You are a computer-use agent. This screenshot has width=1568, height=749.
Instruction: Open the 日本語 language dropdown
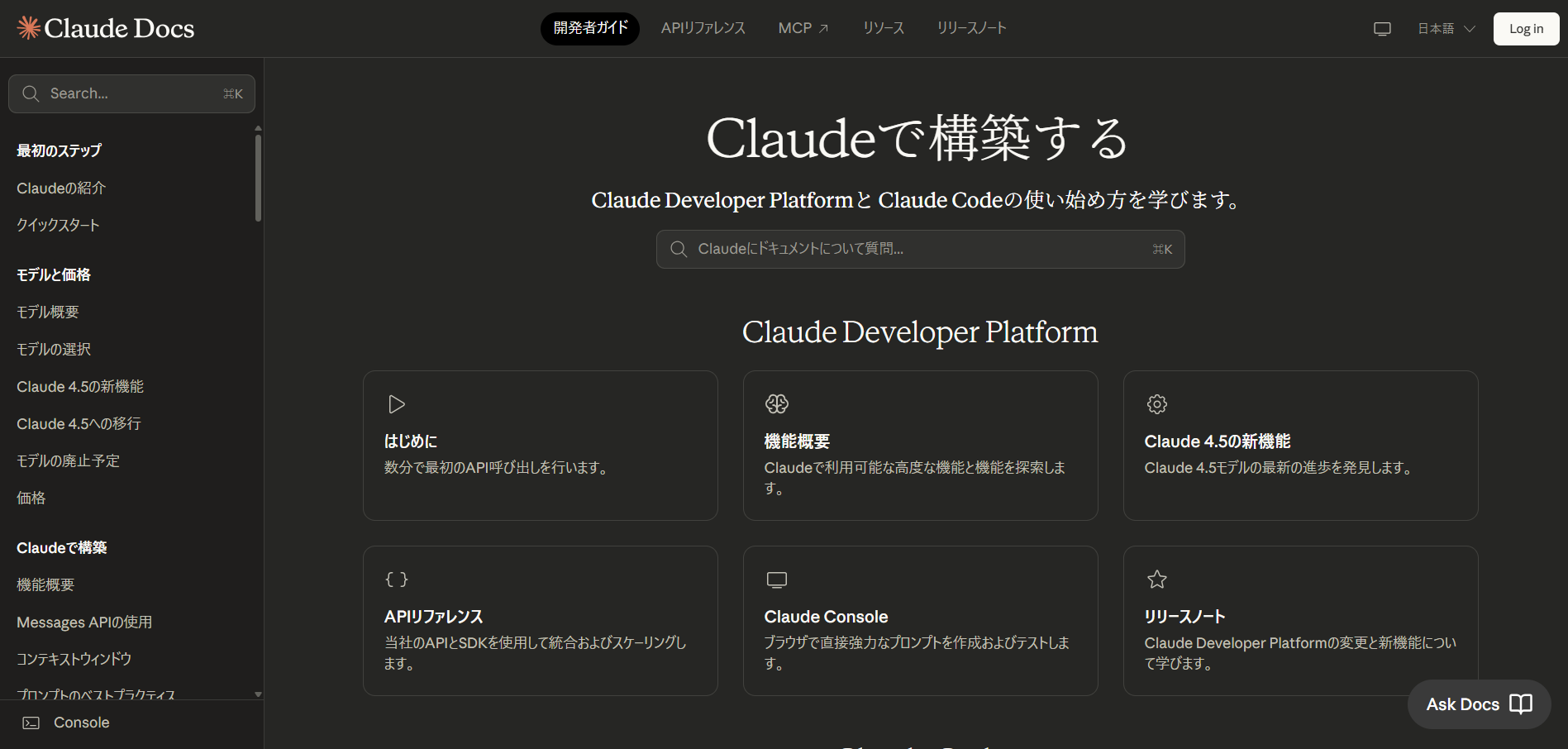pyautogui.click(x=1443, y=27)
